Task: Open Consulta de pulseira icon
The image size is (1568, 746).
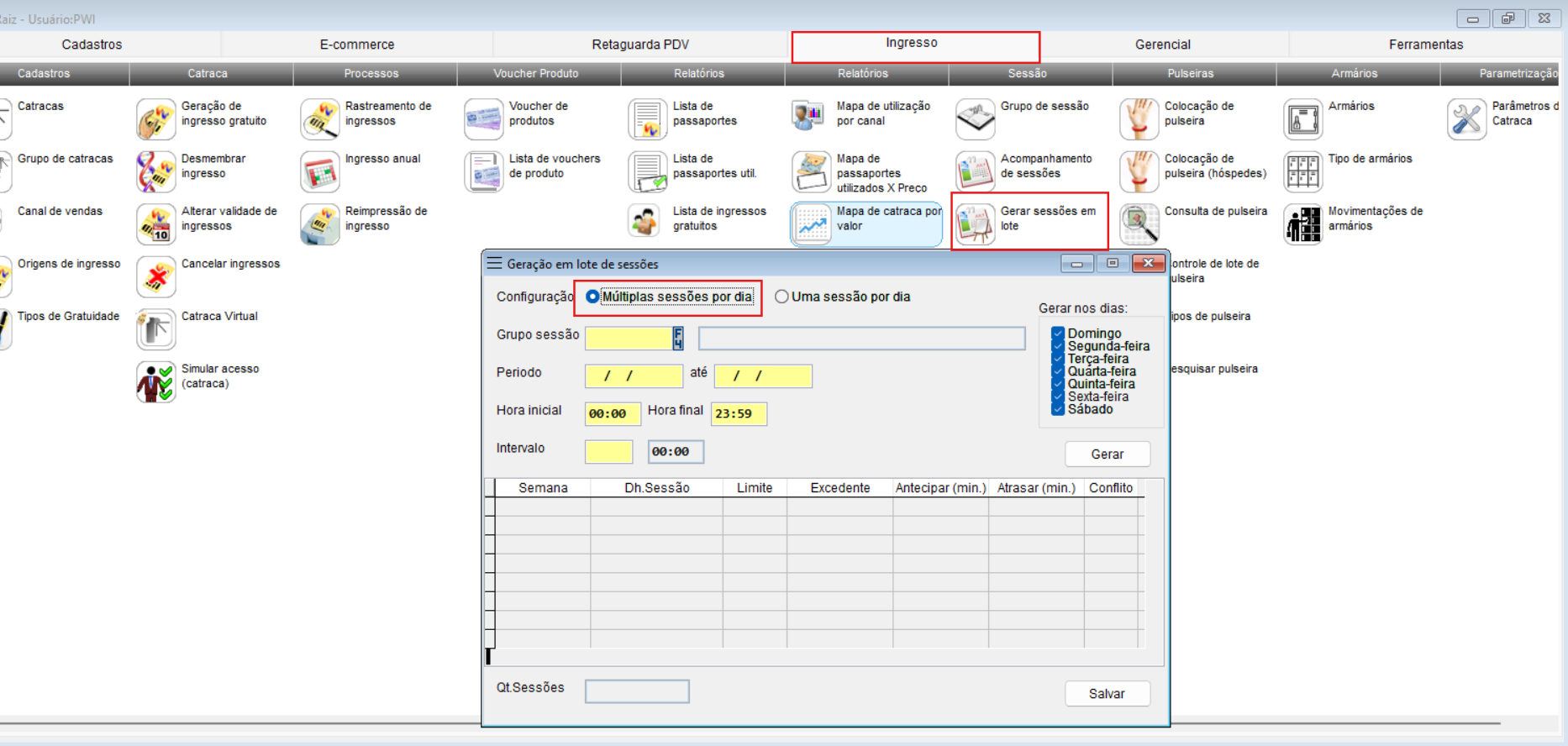Action: pyautogui.click(x=1139, y=224)
